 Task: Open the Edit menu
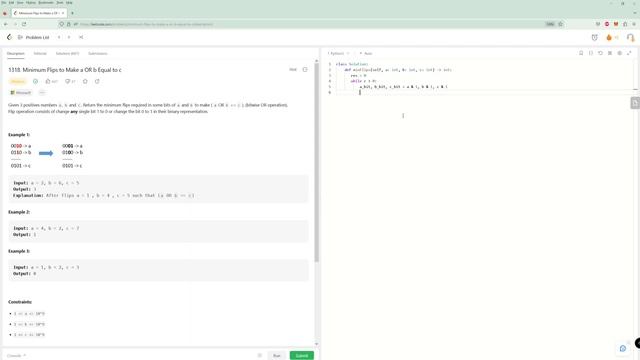[x=11, y=2]
